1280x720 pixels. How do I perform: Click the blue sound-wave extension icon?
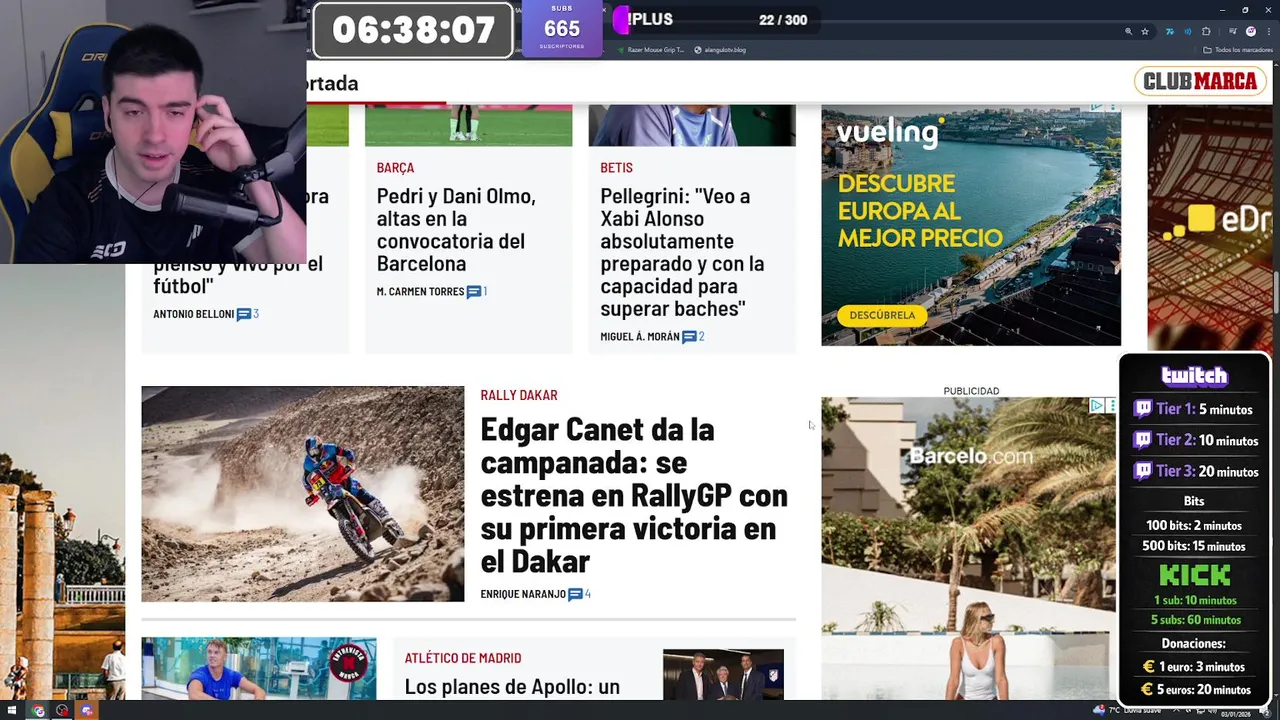tap(1187, 32)
